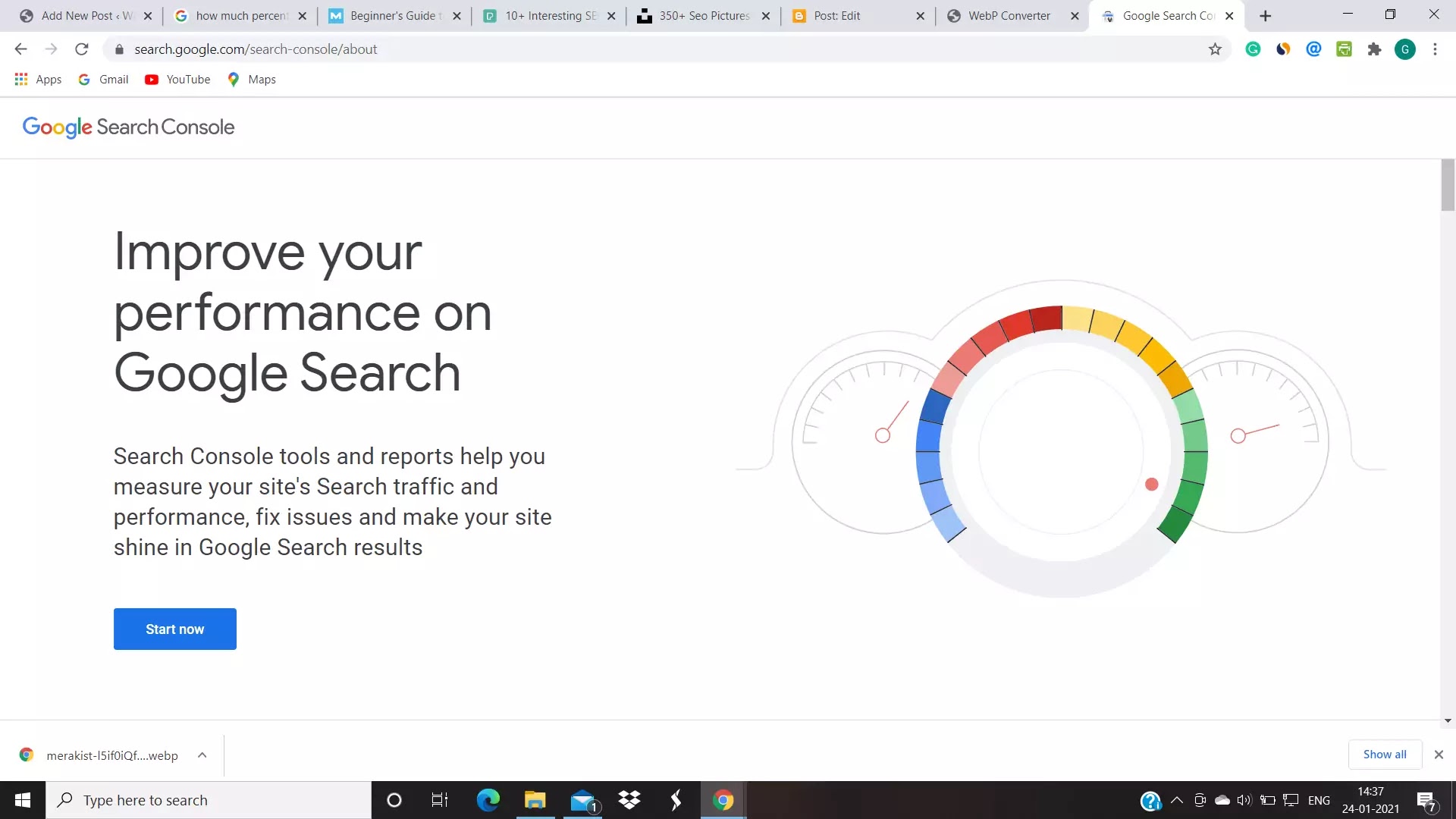The height and width of the screenshot is (819, 1456).
Task: Switch to the WebP Converter tab
Action: 1009,16
